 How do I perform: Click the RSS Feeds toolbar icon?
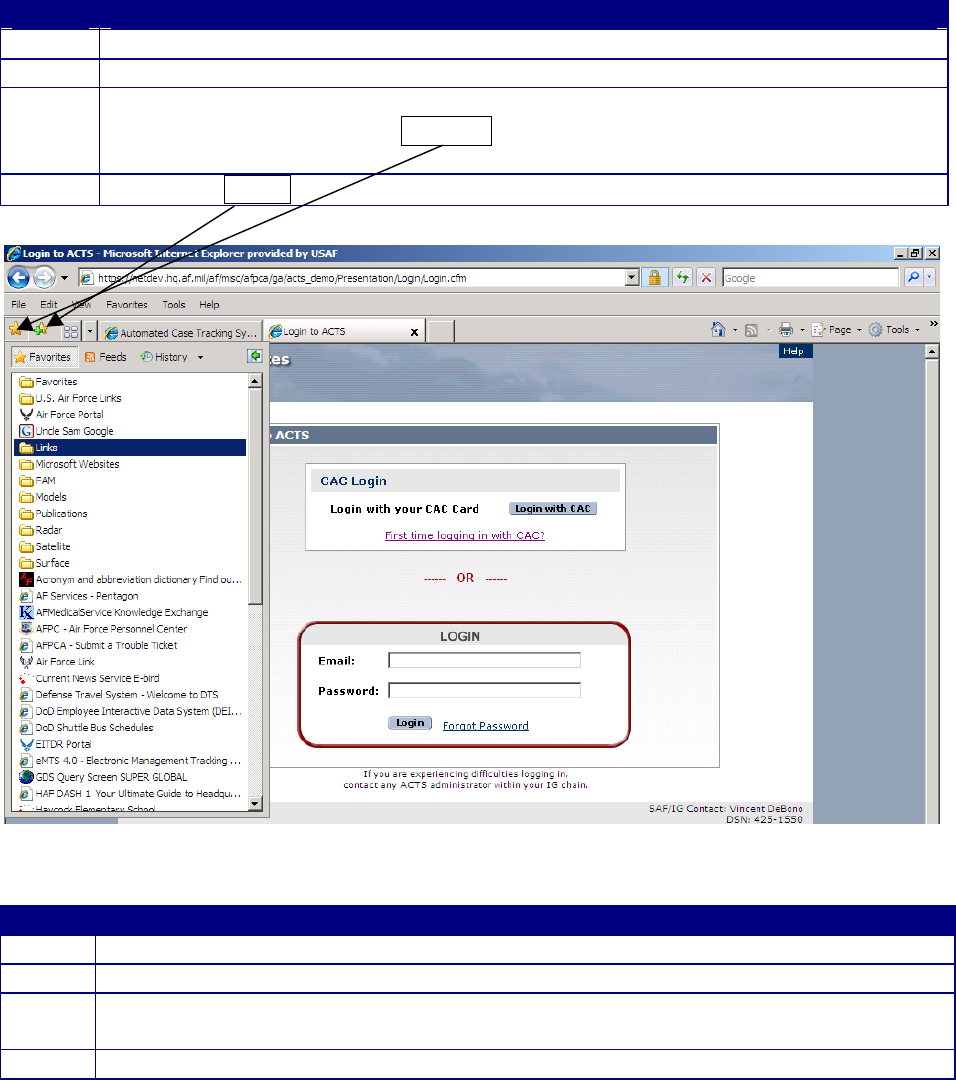click(x=751, y=330)
